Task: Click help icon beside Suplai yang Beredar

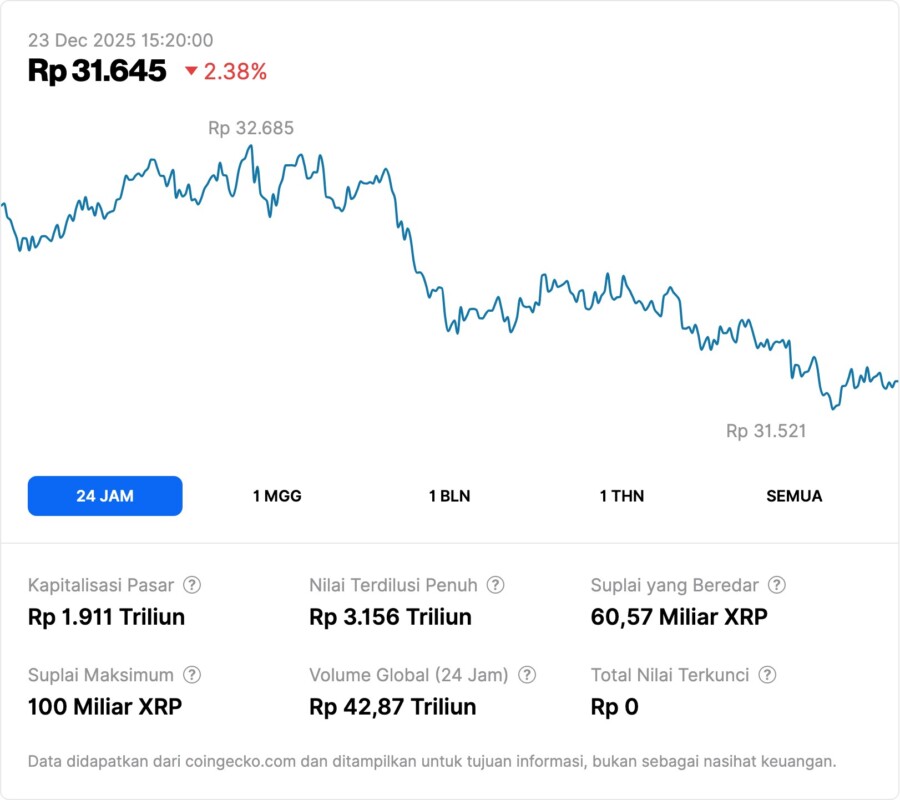Action: click(x=776, y=585)
